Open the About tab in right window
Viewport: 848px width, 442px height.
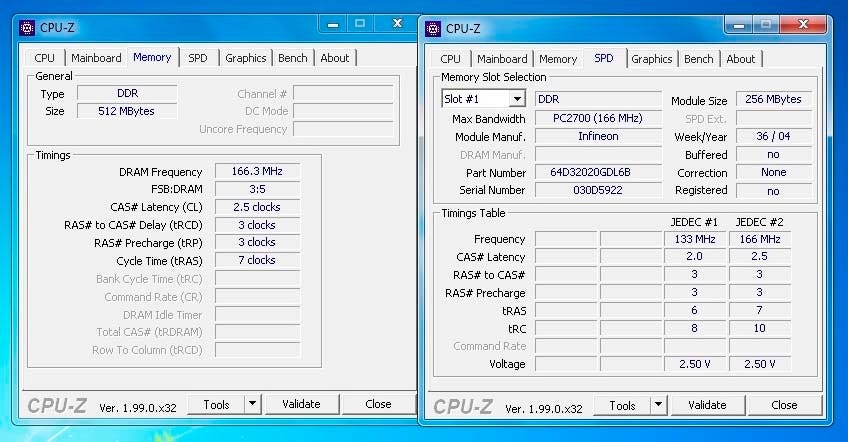pyautogui.click(x=740, y=59)
